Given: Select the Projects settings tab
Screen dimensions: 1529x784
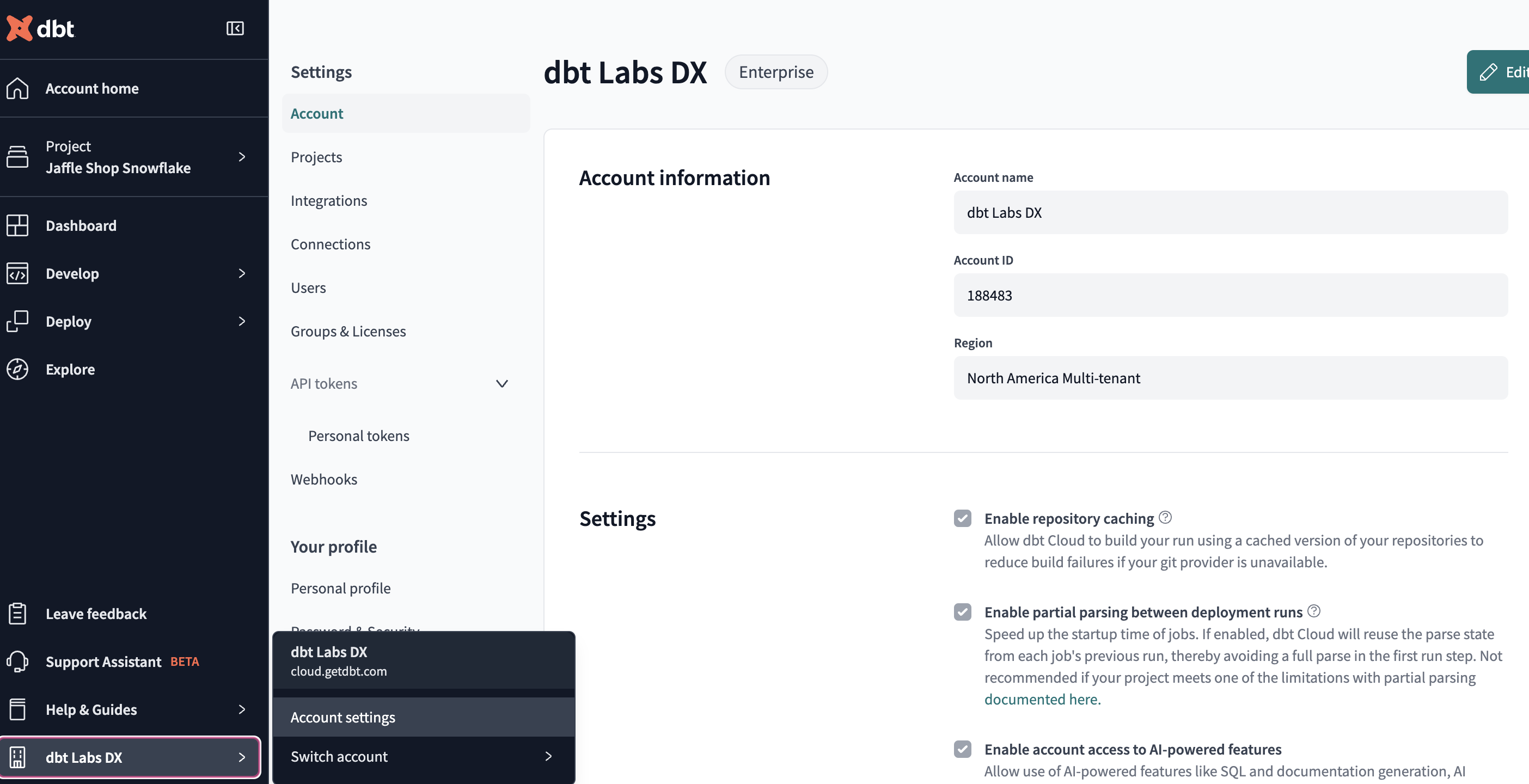Looking at the screenshot, I should pyautogui.click(x=316, y=156).
